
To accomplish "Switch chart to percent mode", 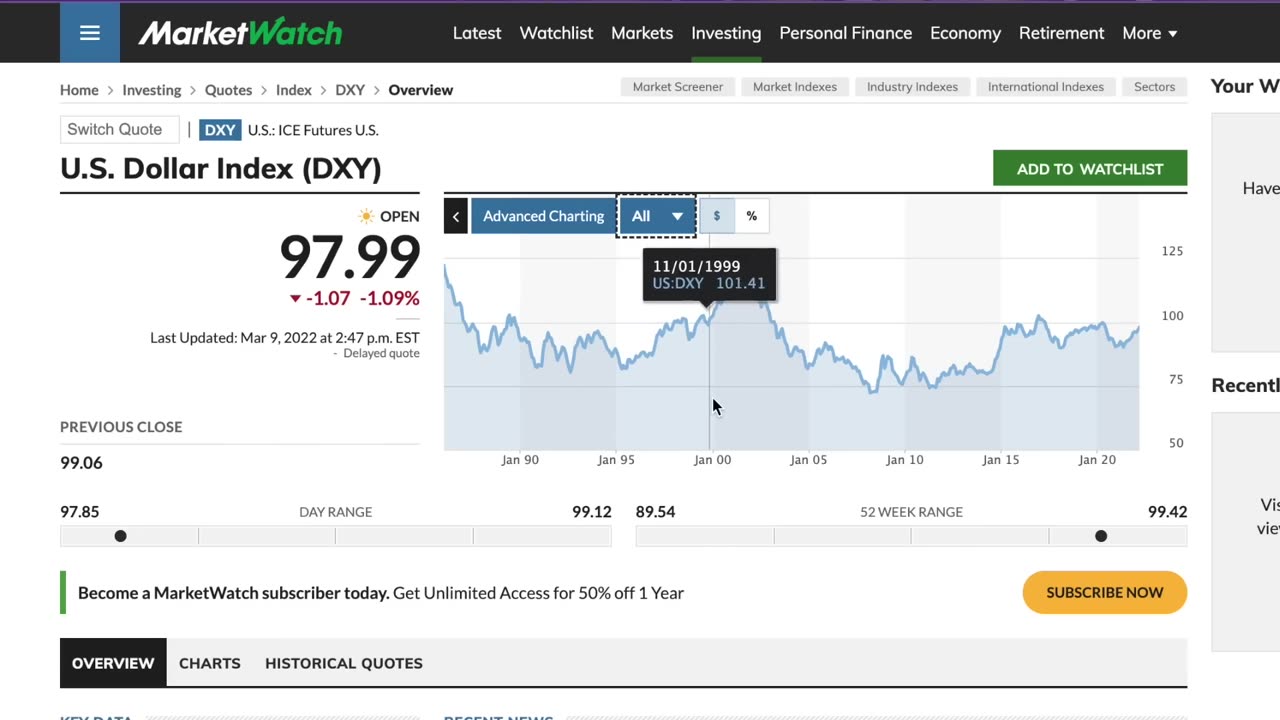I will pyautogui.click(x=751, y=216).
